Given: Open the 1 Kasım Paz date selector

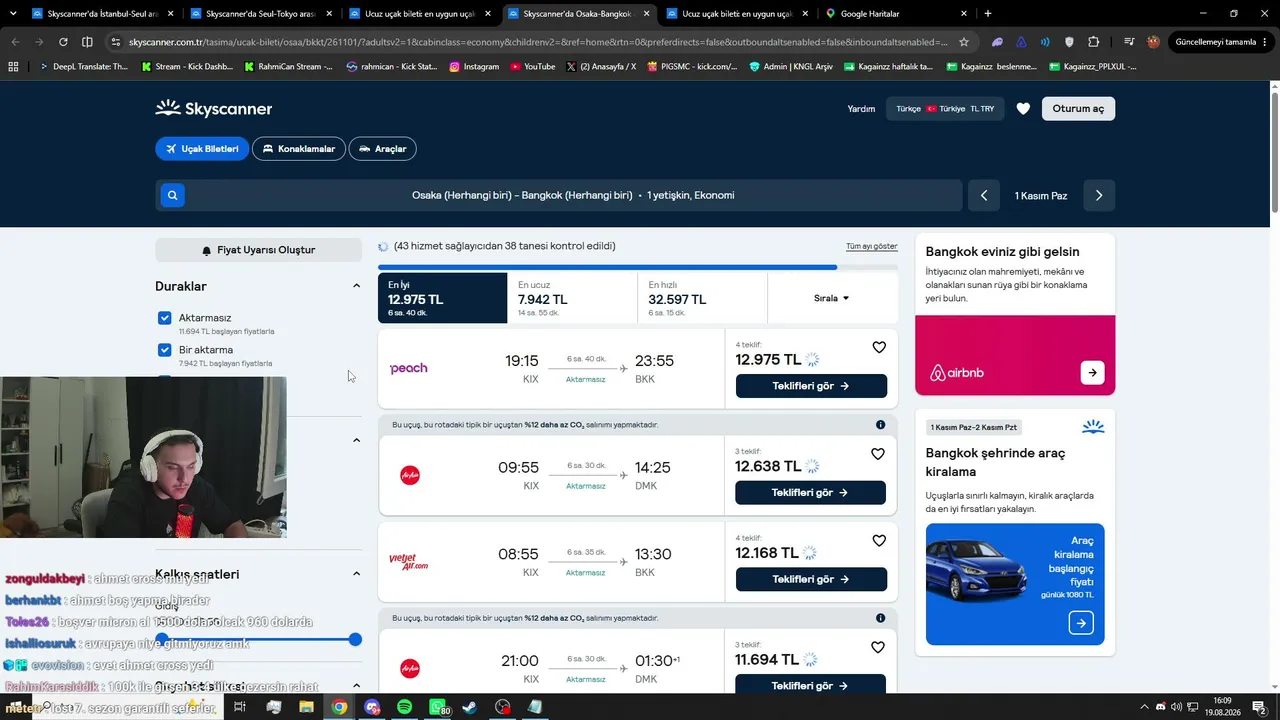Looking at the screenshot, I should point(1041,195).
